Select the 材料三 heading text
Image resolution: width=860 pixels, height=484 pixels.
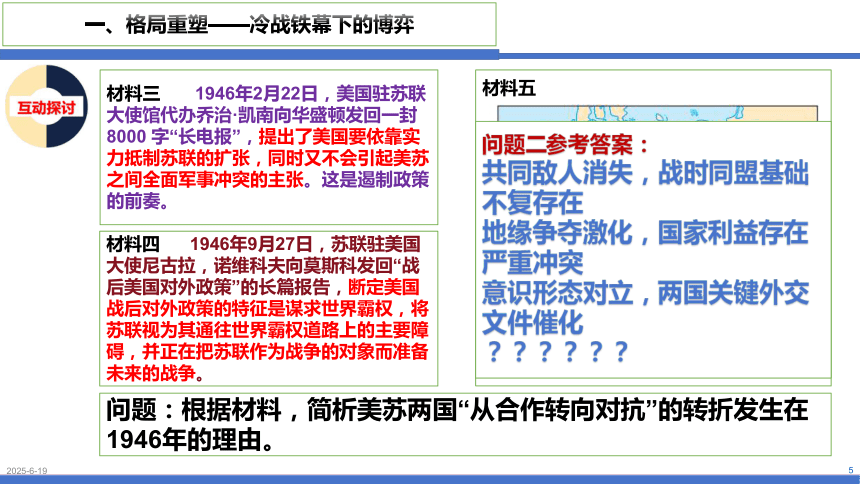[133, 93]
